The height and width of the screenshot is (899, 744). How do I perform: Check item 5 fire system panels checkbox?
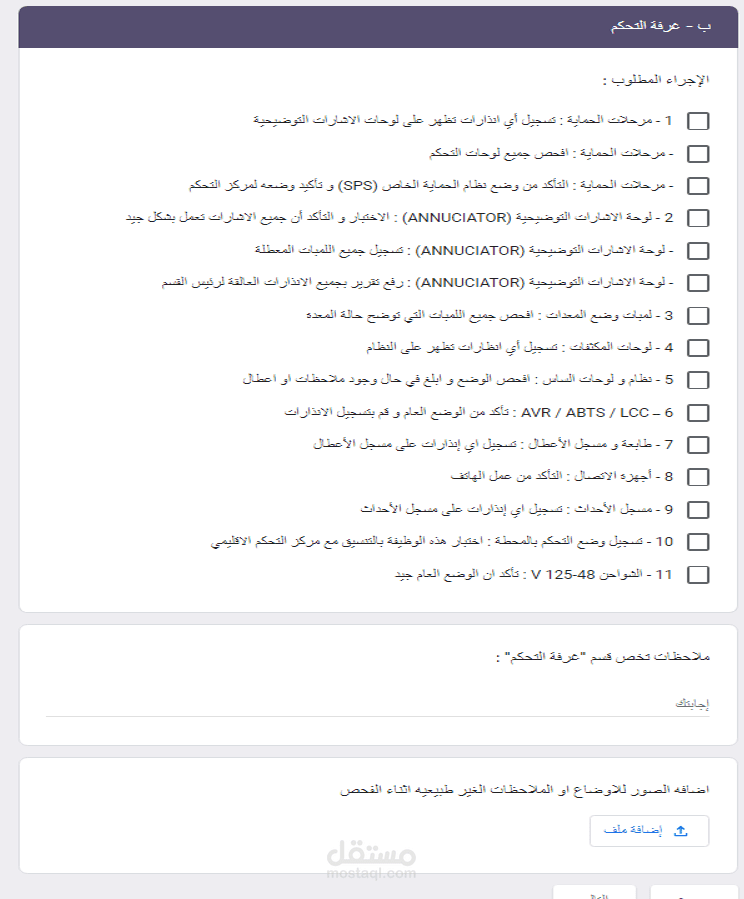coord(699,380)
